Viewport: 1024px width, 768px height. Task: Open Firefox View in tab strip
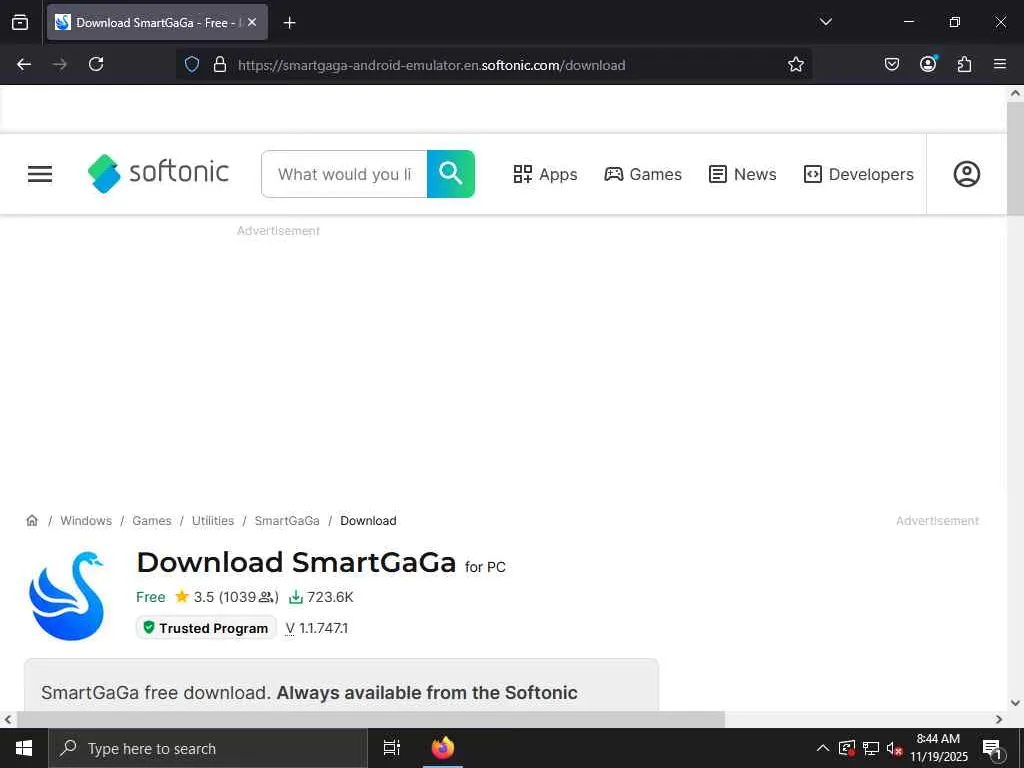(20, 22)
